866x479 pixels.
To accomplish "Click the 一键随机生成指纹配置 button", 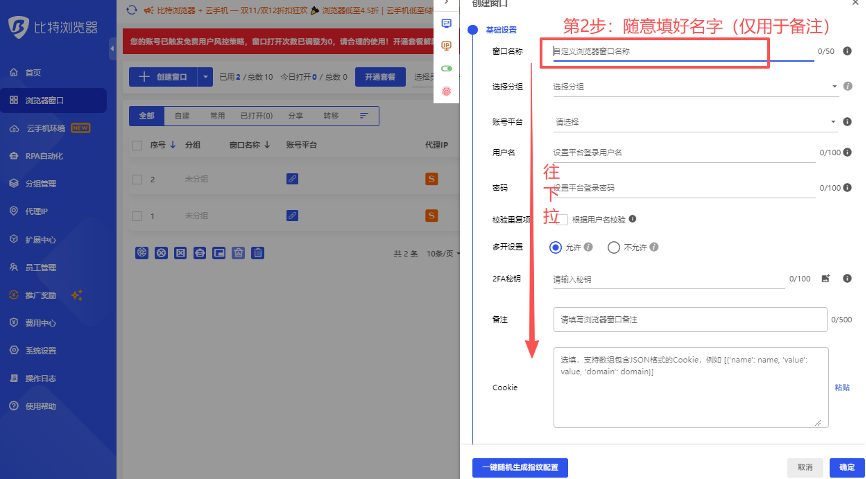I will 521,467.
